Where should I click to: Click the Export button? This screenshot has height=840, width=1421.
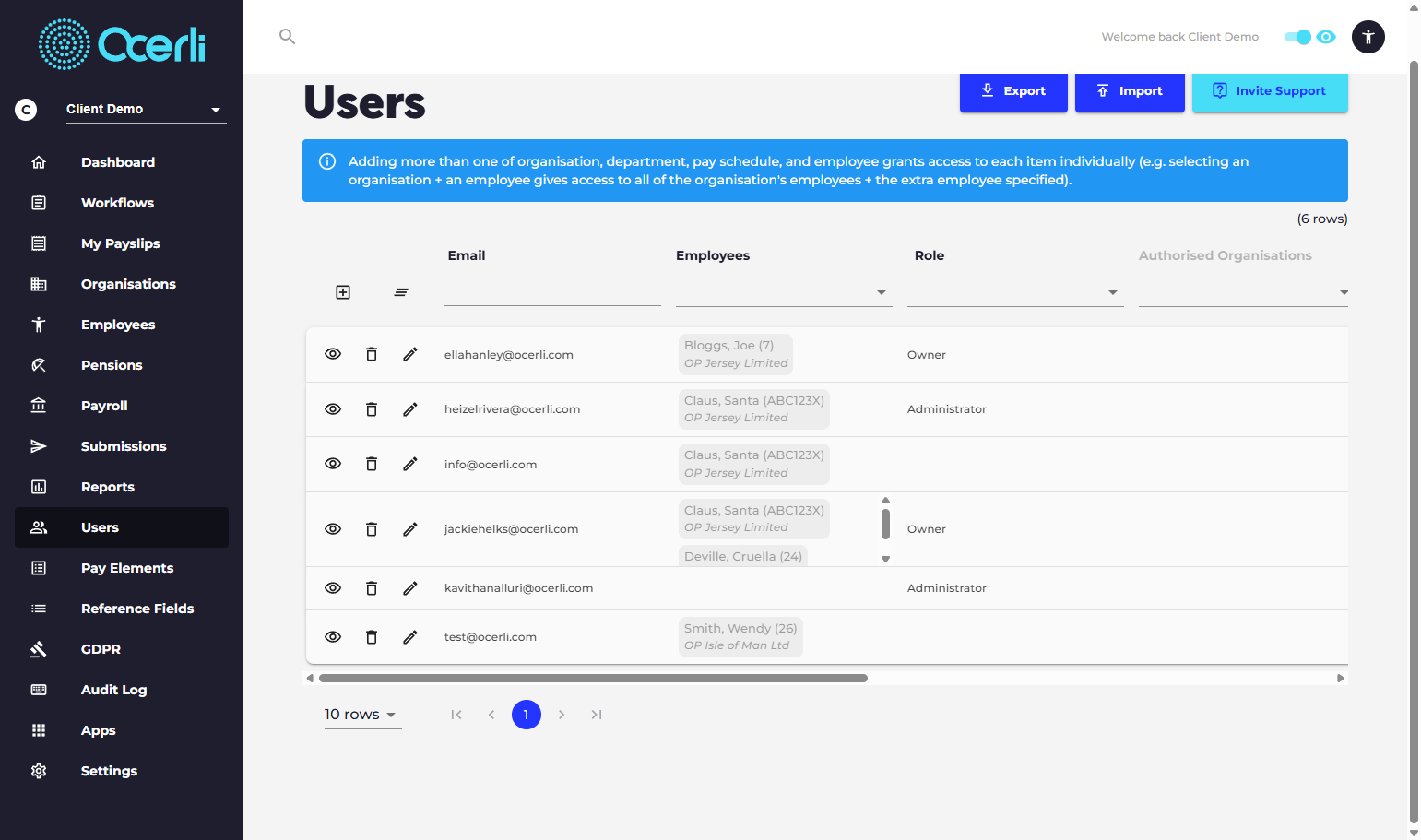1013,91
